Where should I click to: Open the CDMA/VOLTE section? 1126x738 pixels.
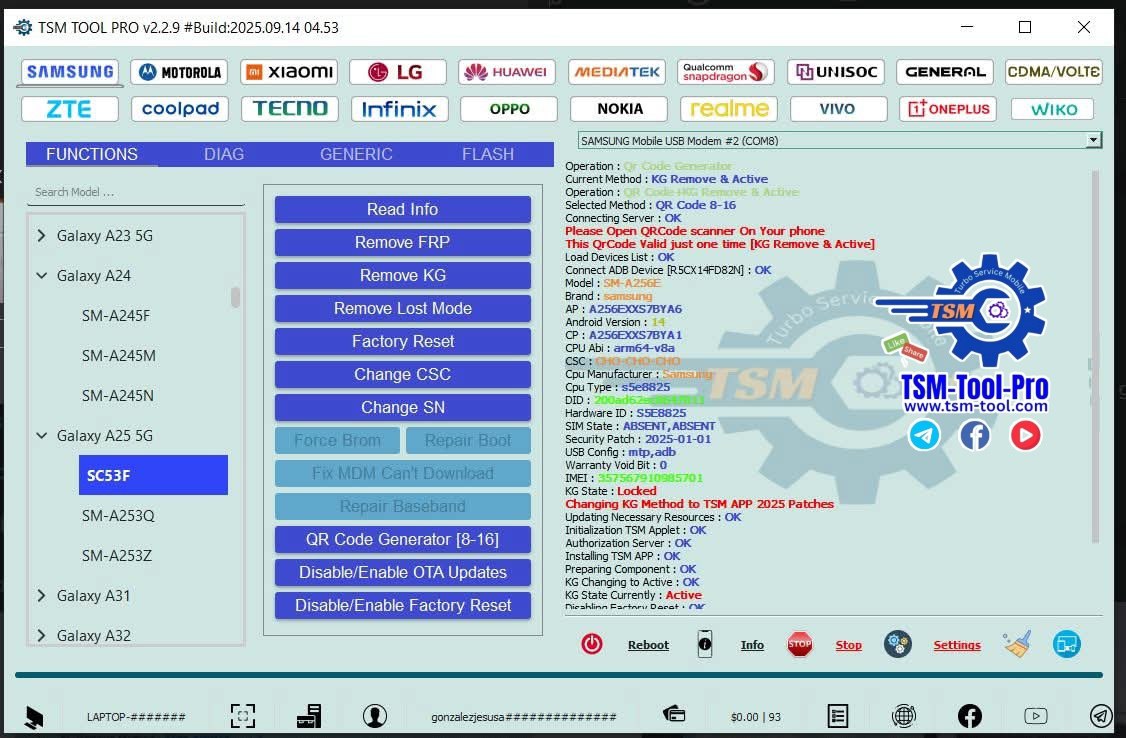(x=1053, y=72)
